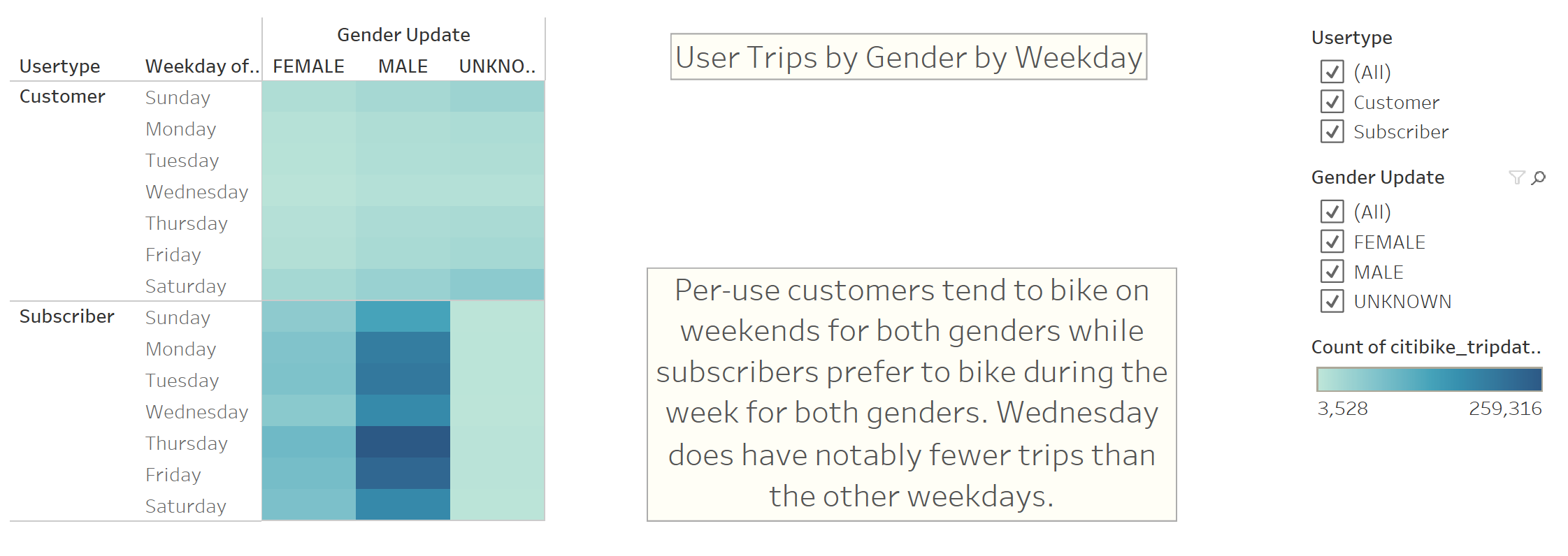This screenshot has height=556, width=1568.
Task: Click the MALE column header
Action: (x=403, y=66)
